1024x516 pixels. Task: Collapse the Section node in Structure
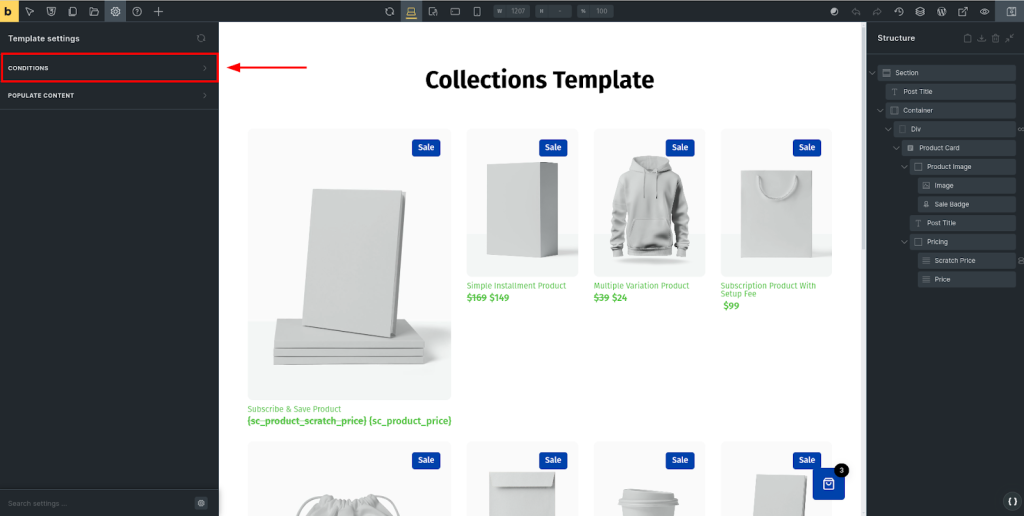872,73
